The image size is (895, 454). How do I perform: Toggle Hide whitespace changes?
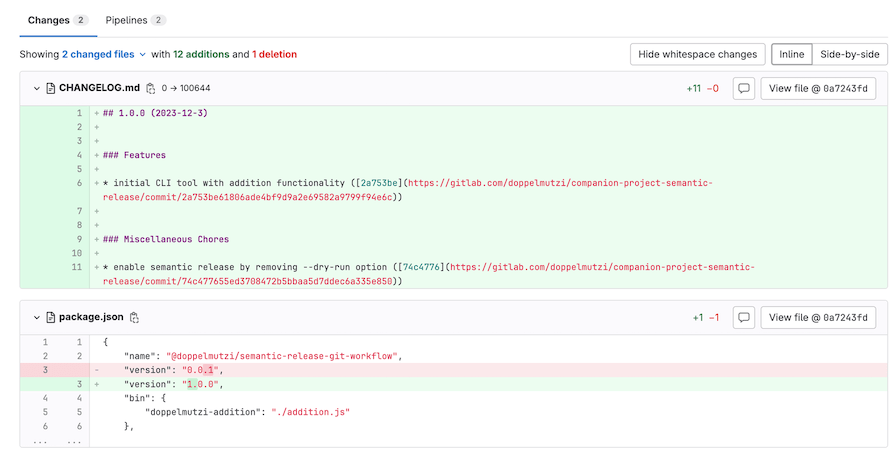(x=698, y=54)
